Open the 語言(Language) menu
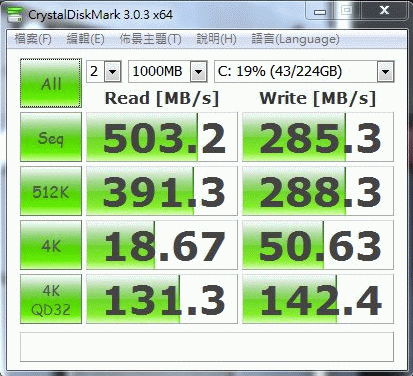The height and width of the screenshot is (376, 413). pyautogui.click(x=295, y=39)
